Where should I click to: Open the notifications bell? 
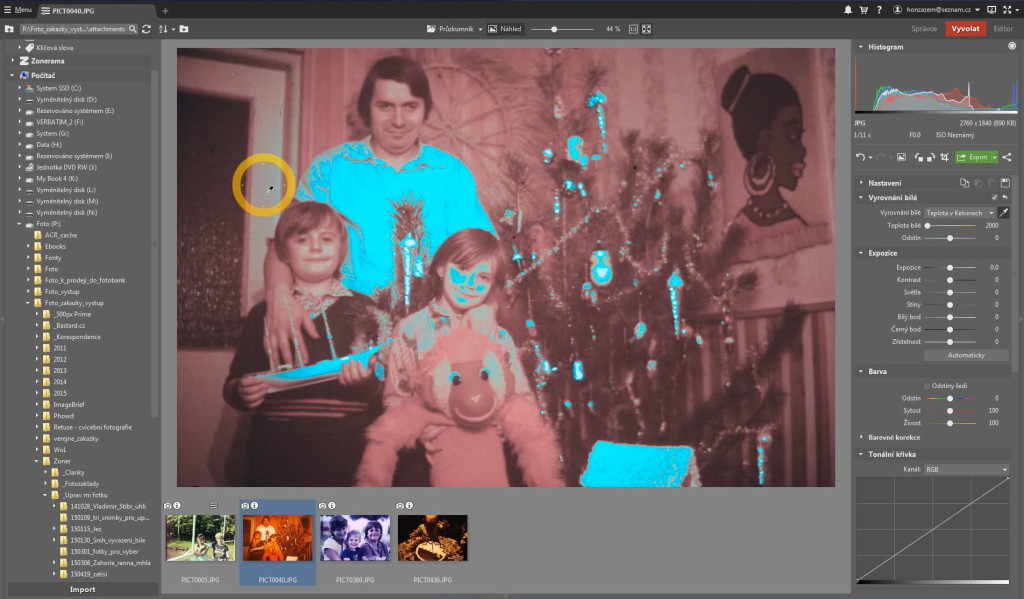pyautogui.click(x=848, y=10)
